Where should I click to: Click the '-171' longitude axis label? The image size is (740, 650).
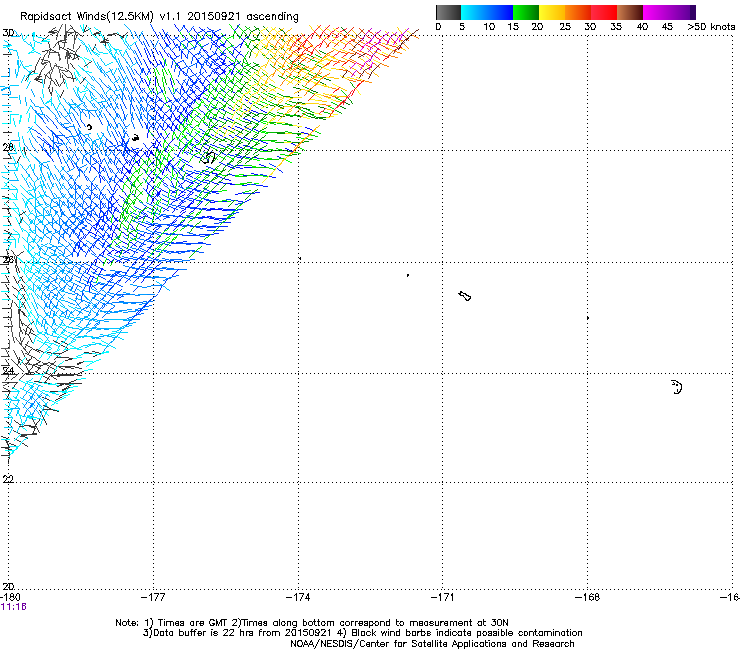pyautogui.click(x=443, y=597)
